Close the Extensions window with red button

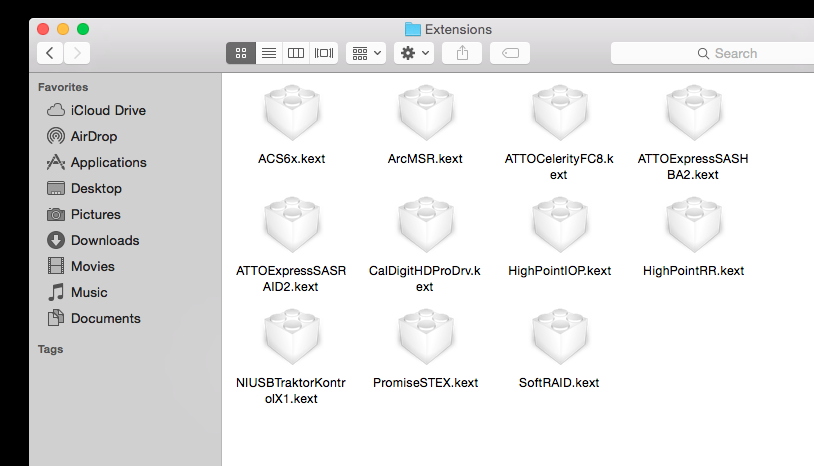(43, 29)
